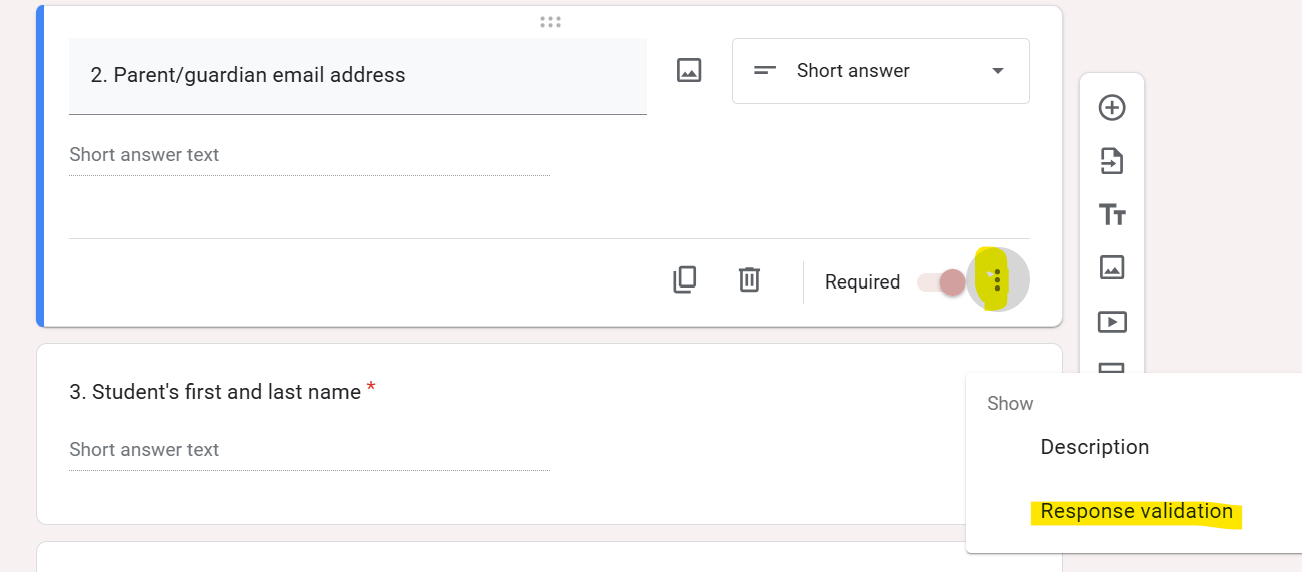
Task: Add image to question 2 title
Action: [689, 70]
